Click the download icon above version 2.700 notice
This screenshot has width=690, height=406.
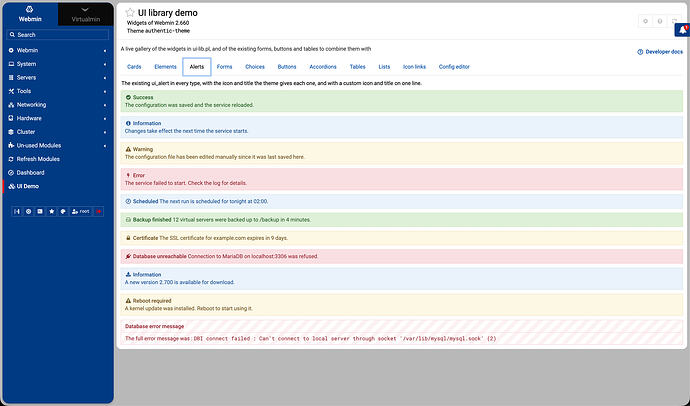[128, 274]
